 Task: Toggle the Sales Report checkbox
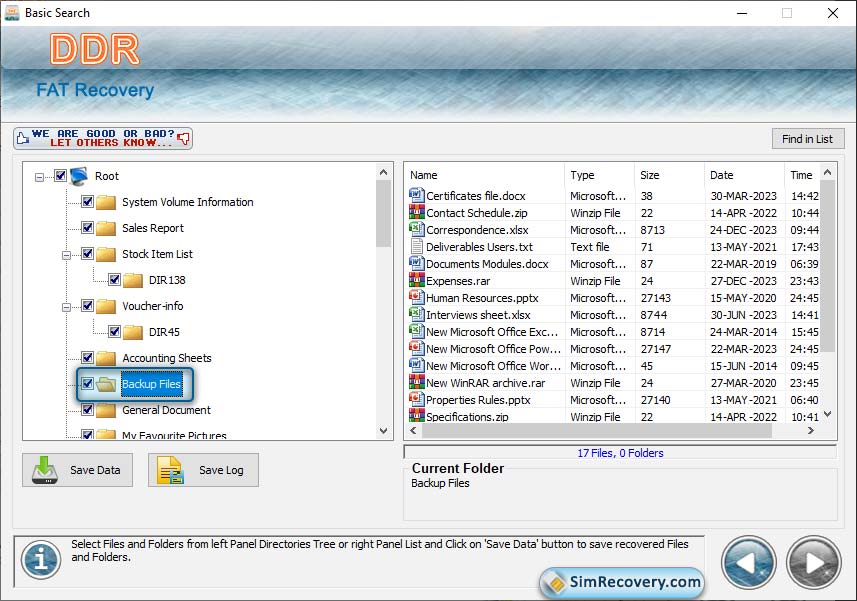(x=87, y=227)
